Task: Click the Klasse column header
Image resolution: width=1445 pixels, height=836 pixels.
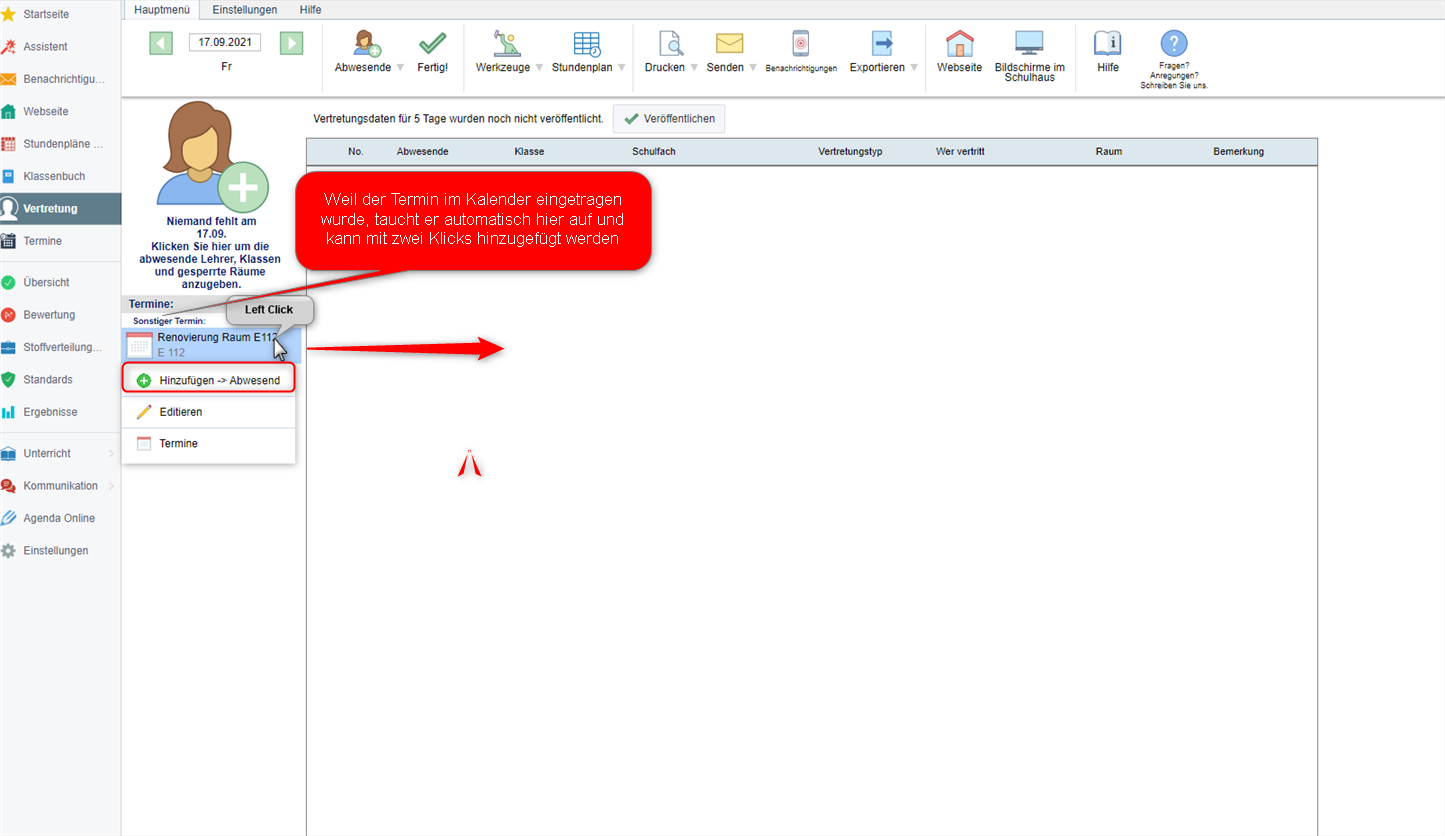Action: tap(529, 152)
